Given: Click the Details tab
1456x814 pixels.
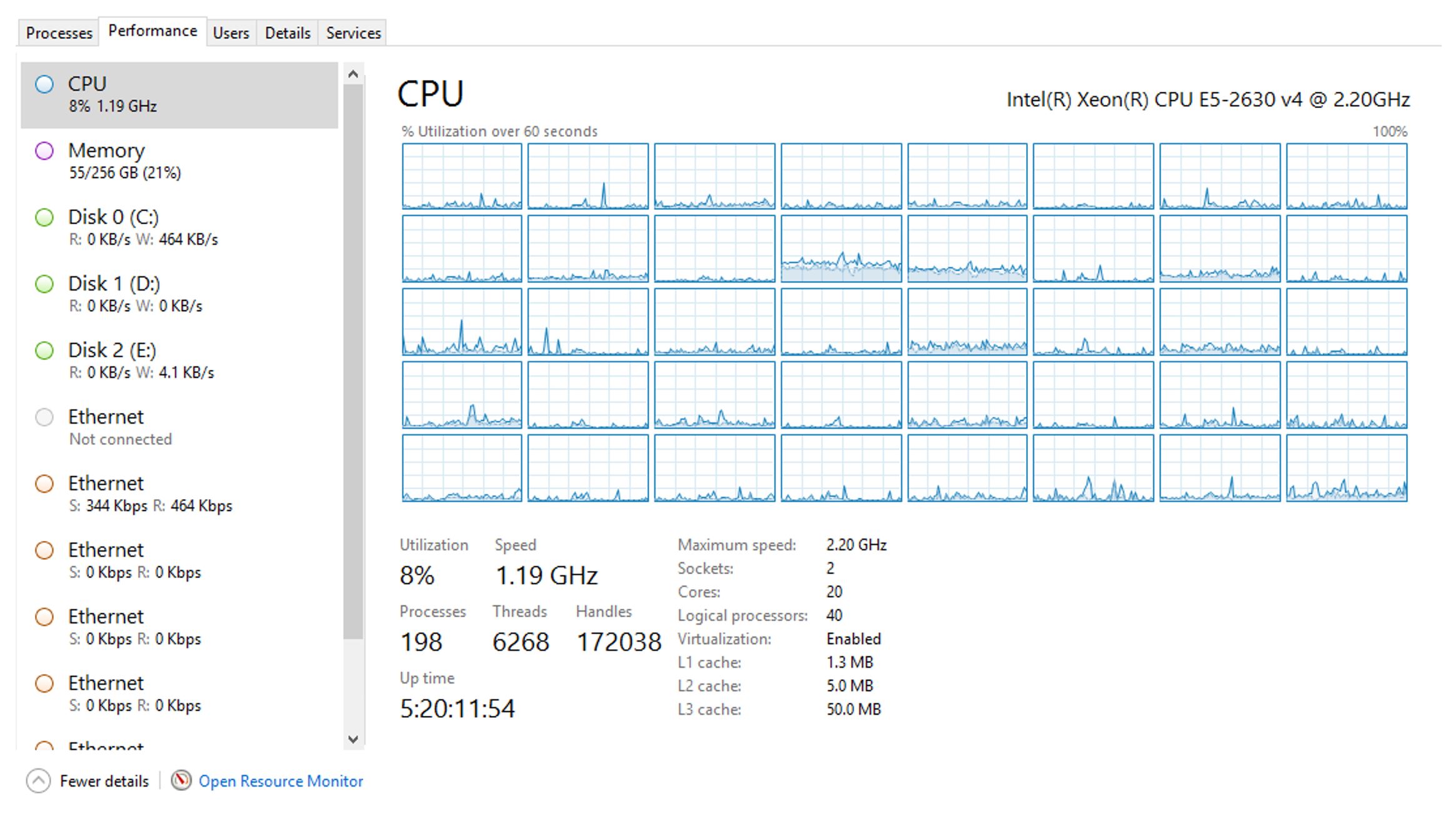Looking at the screenshot, I should [x=287, y=32].
